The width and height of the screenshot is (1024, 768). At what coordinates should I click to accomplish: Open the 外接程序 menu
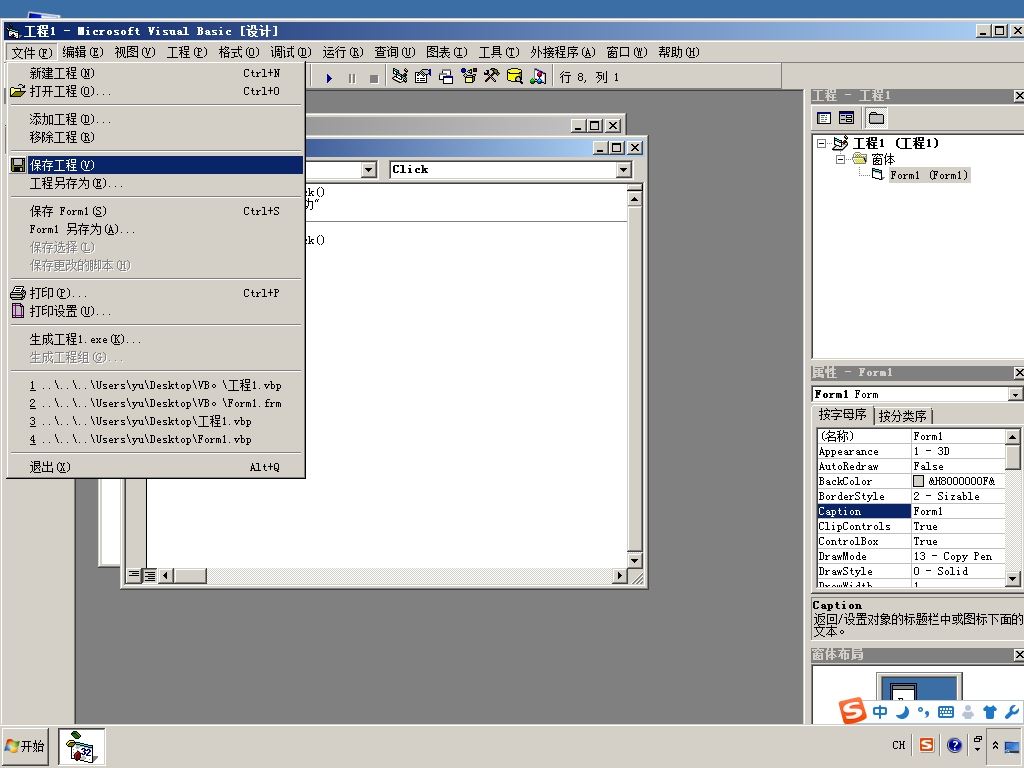point(562,52)
